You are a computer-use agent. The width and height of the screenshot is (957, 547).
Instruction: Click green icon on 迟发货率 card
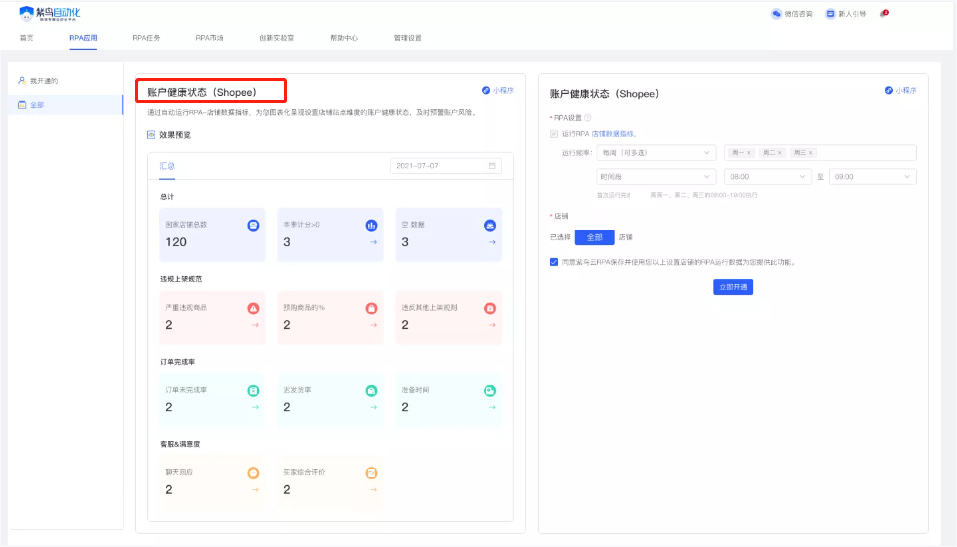pos(371,391)
